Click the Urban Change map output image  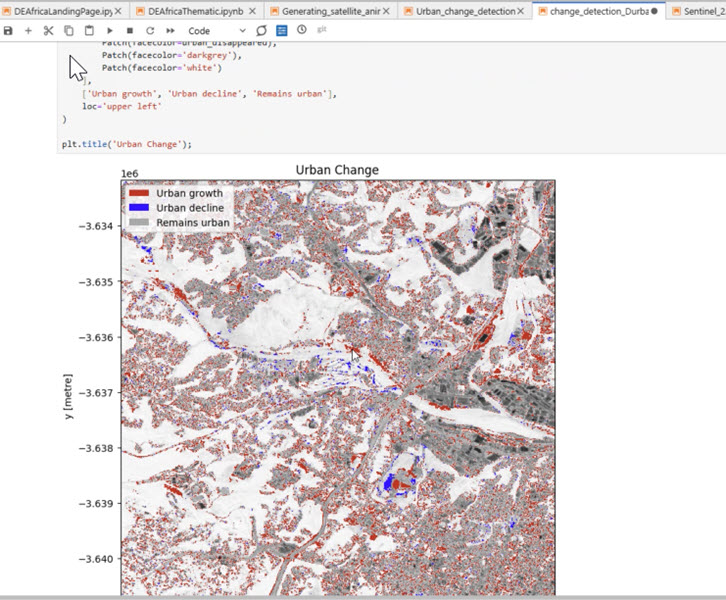[x=338, y=388]
